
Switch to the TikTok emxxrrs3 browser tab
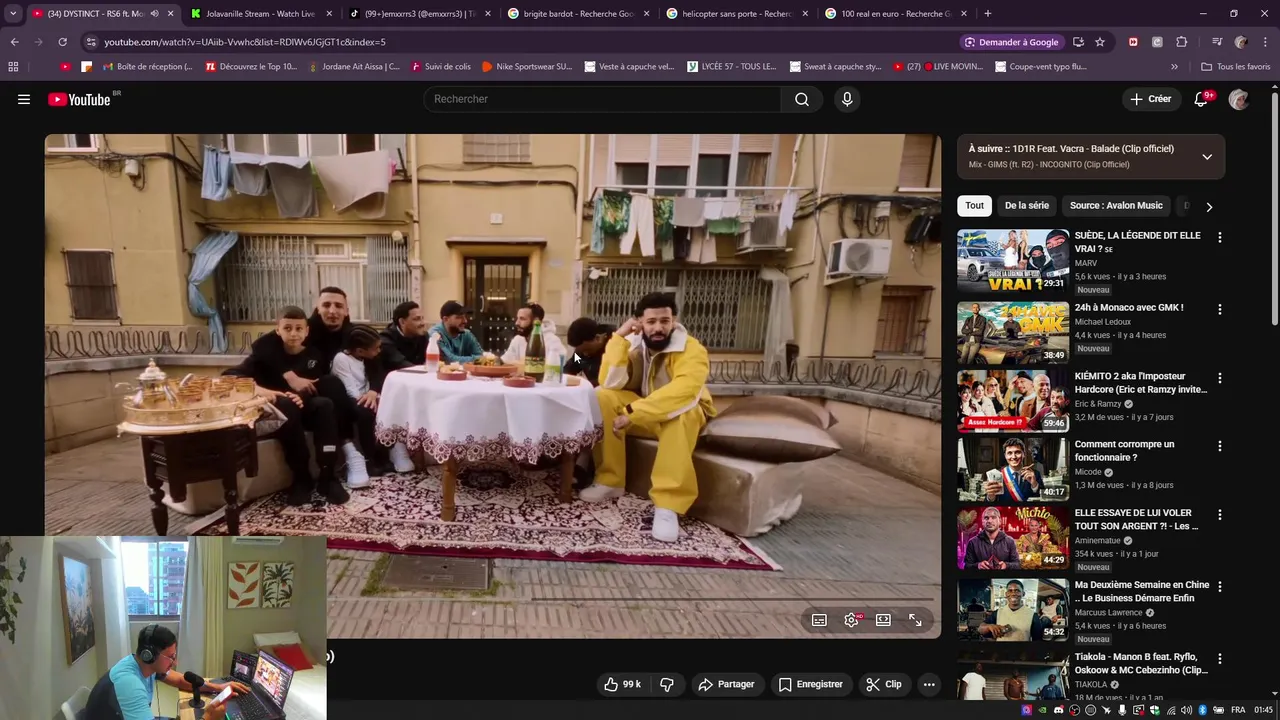(419, 14)
